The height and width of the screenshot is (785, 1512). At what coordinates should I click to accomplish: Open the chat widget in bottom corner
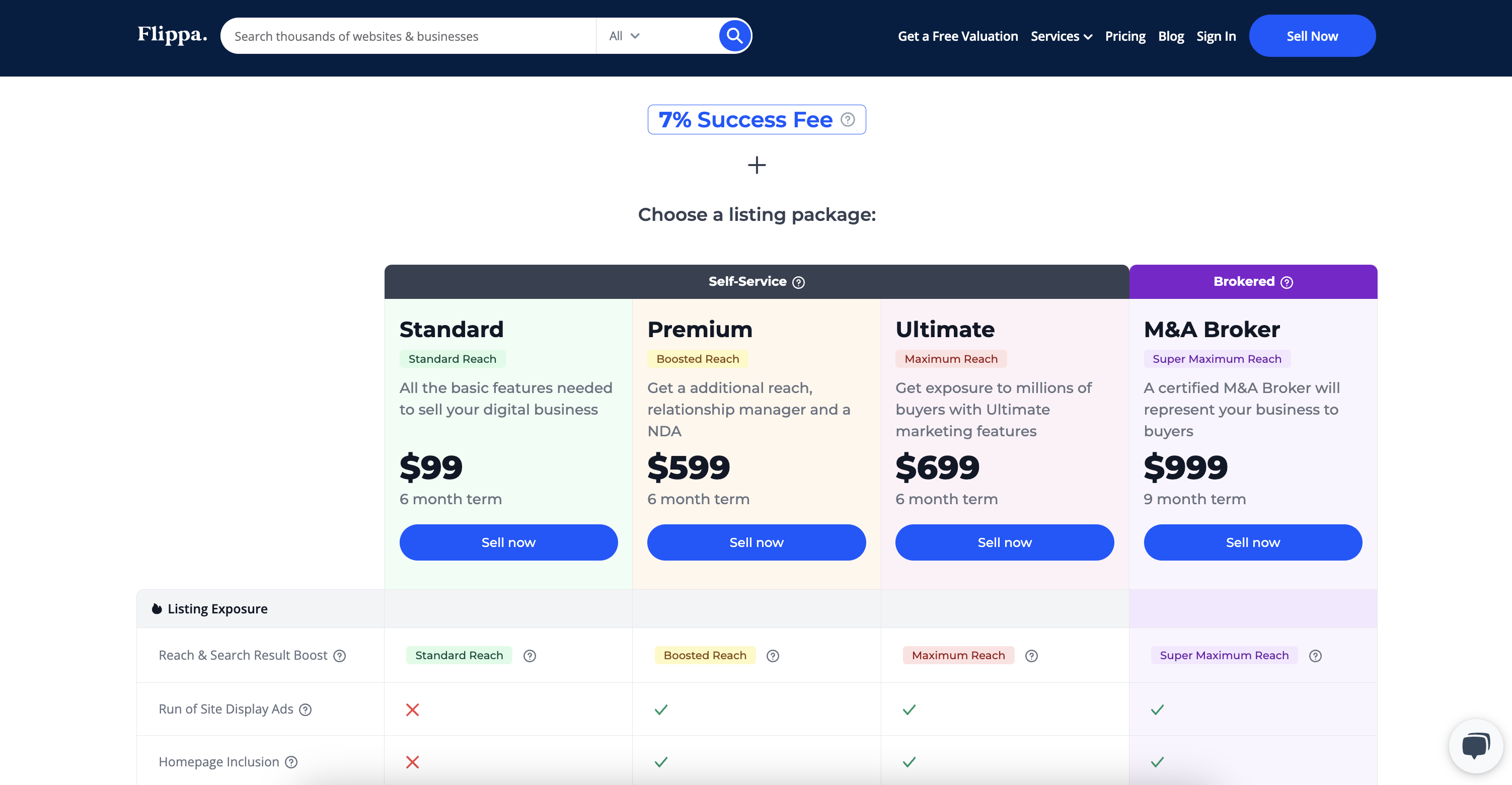[1475, 745]
